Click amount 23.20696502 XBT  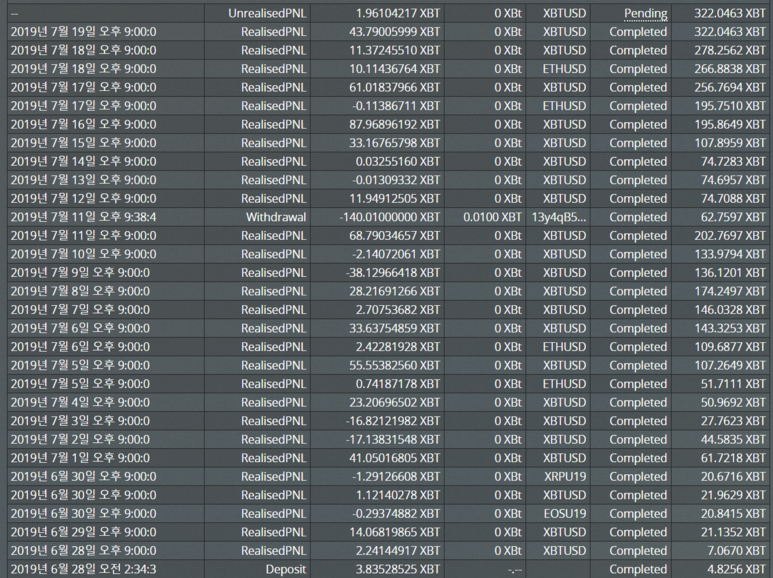tap(394, 402)
